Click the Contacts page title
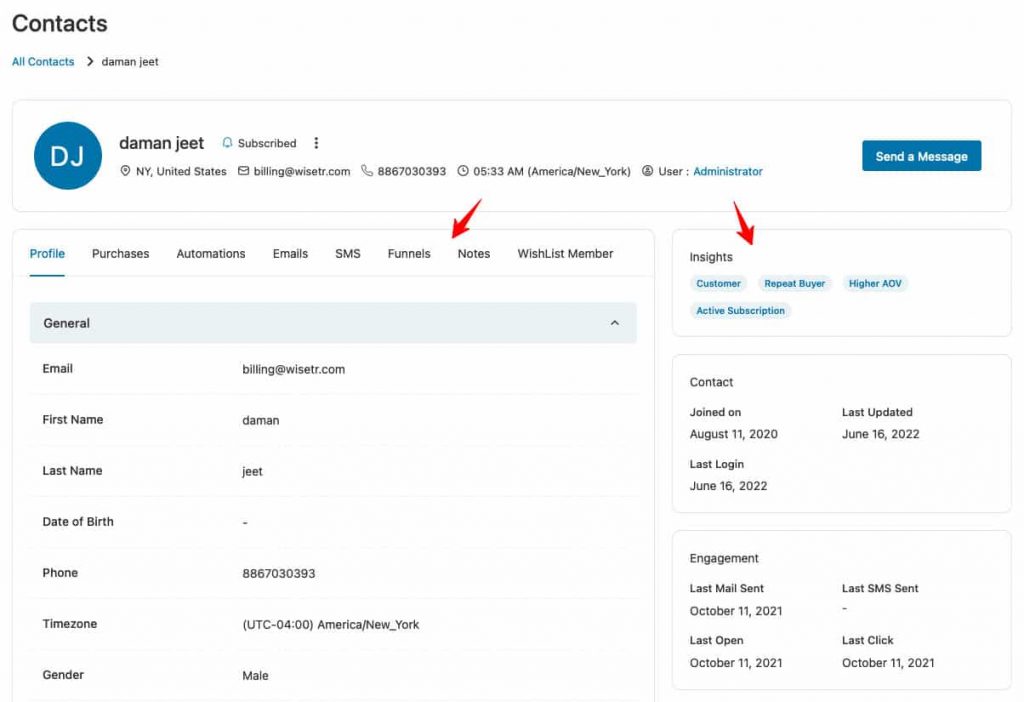1024x702 pixels. pos(59,24)
